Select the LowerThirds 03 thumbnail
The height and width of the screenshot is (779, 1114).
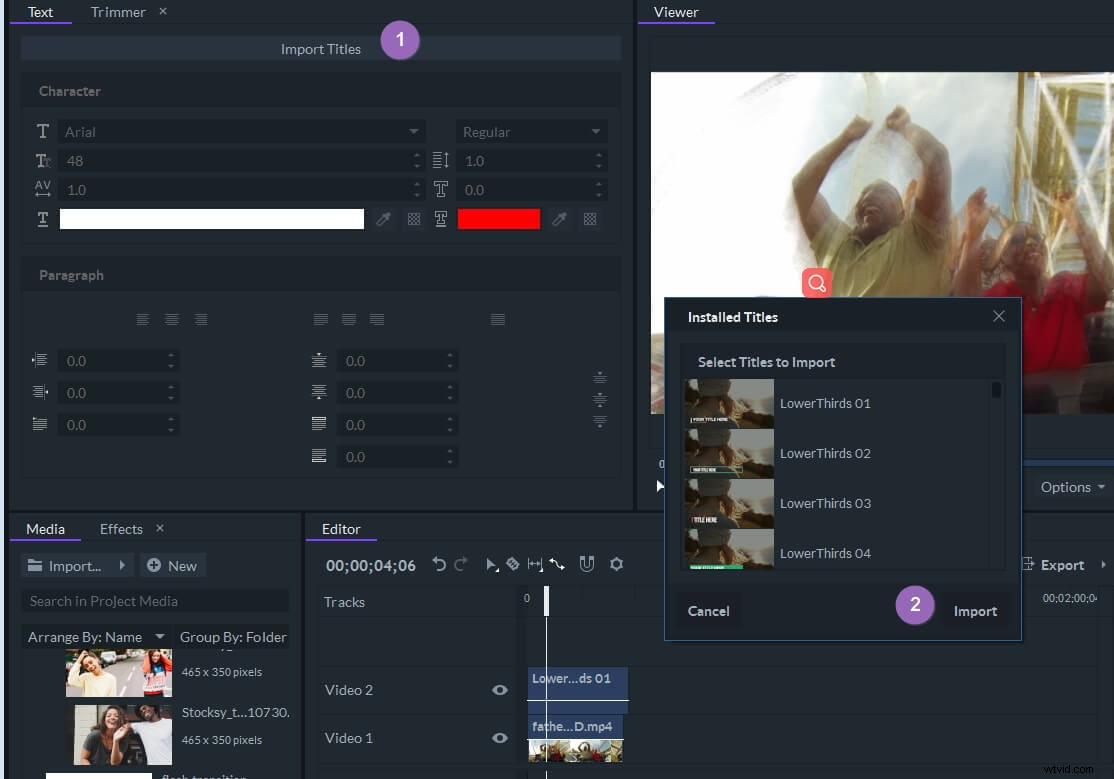coord(729,503)
